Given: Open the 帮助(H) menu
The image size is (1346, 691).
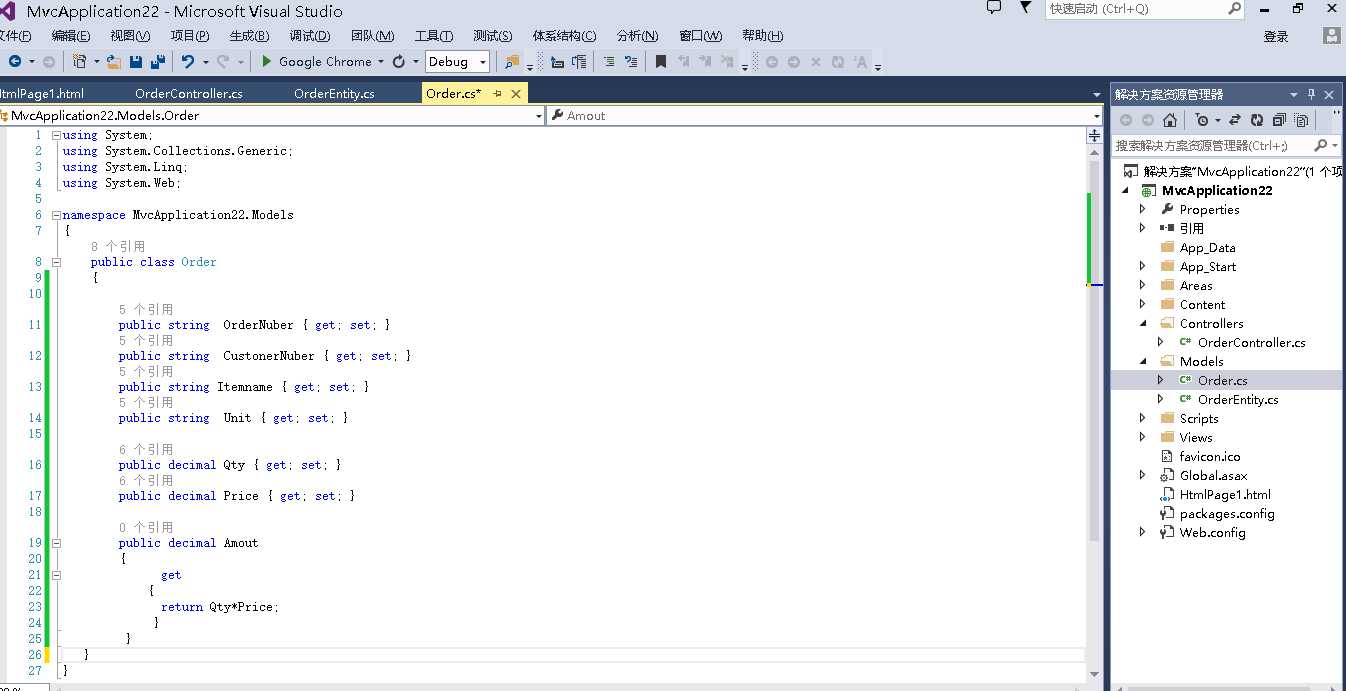Looking at the screenshot, I should (763, 36).
